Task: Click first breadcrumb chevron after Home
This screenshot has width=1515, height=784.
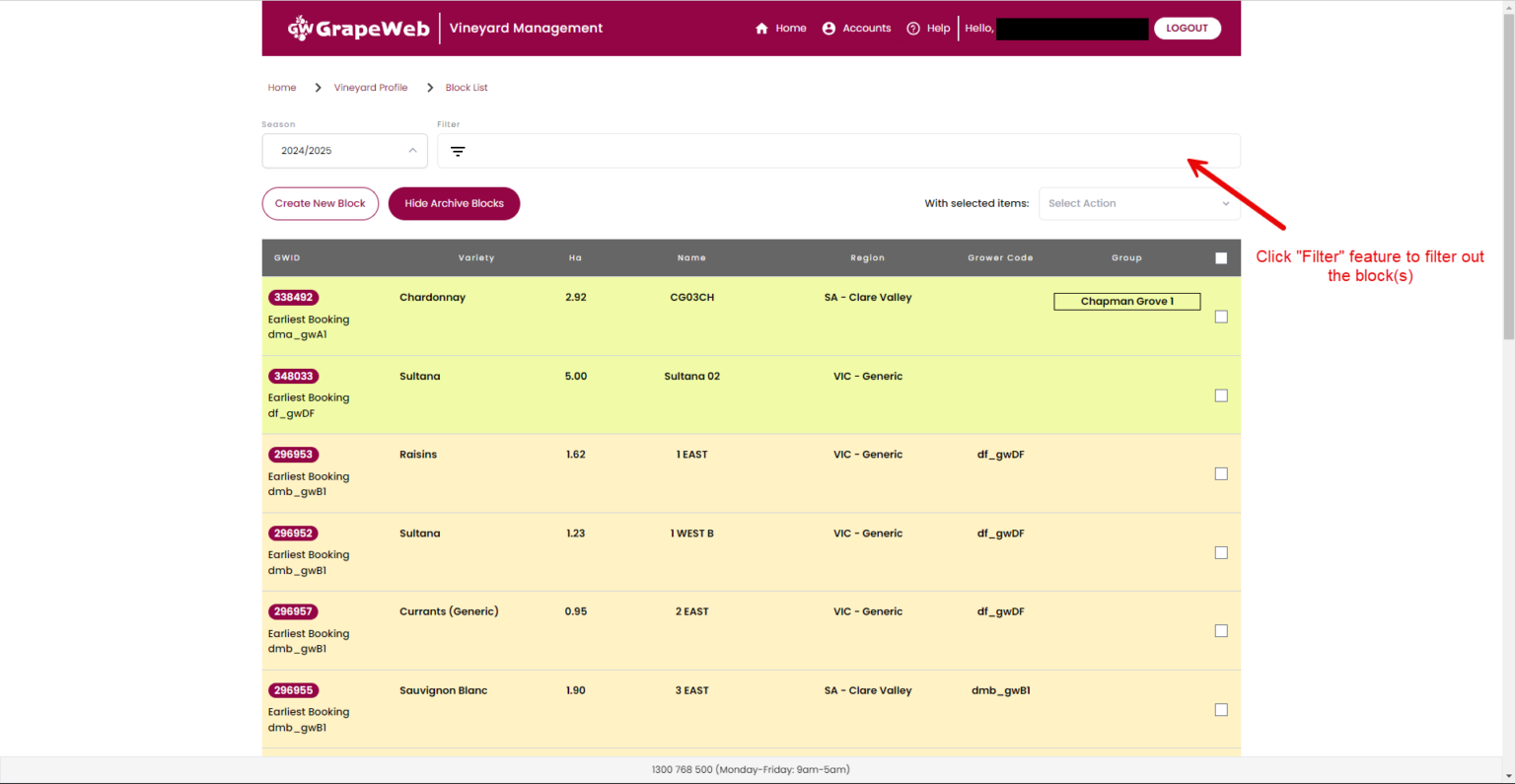Action: (318, 88)
